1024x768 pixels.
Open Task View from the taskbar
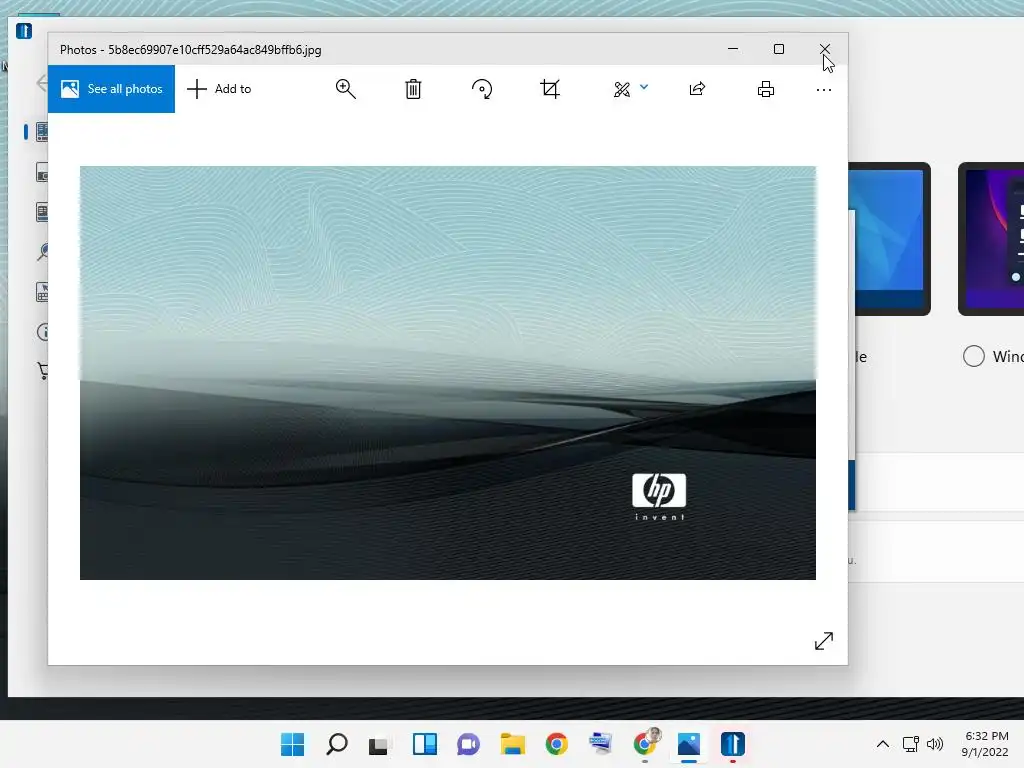tap(379, 745)
